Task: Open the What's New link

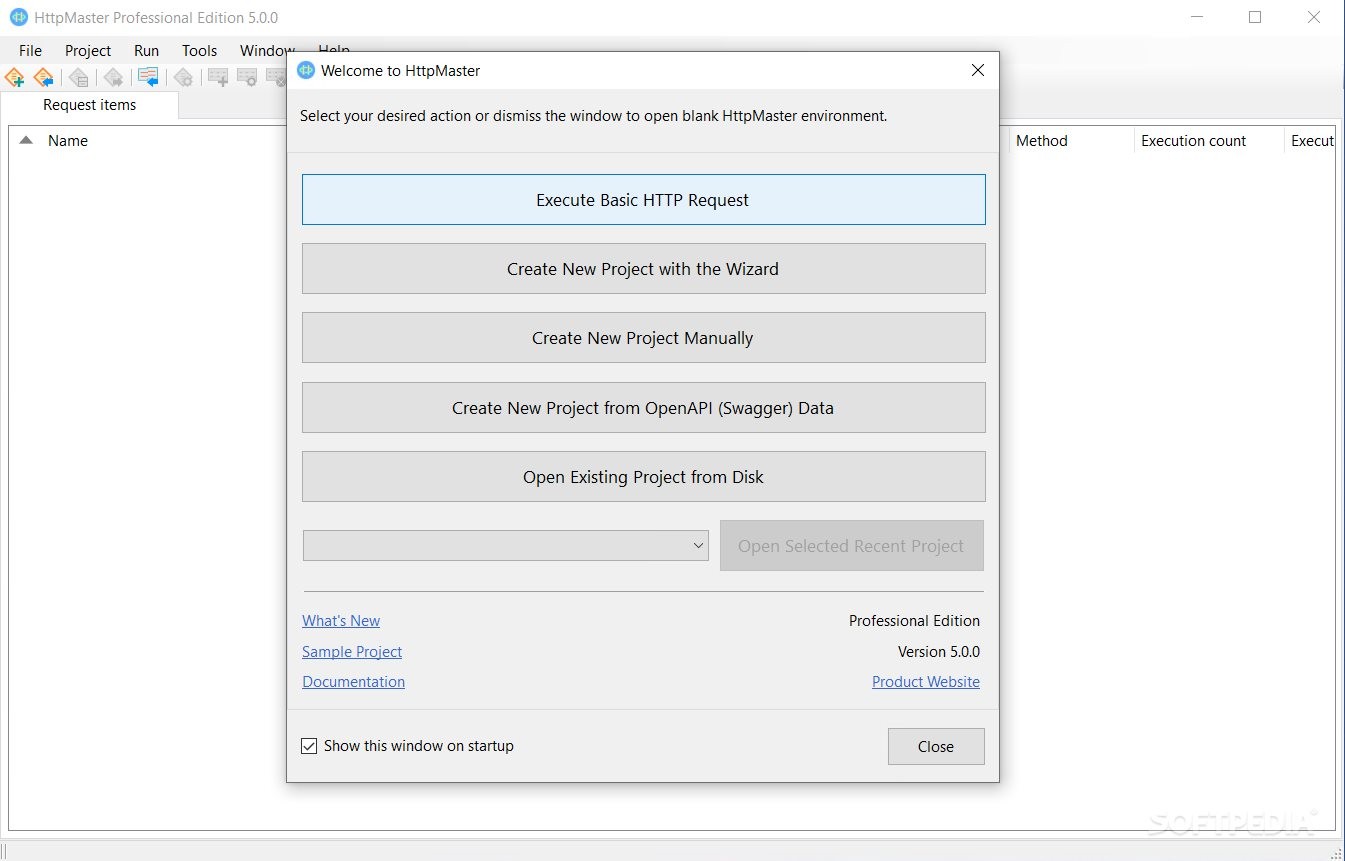Action: 341,621
